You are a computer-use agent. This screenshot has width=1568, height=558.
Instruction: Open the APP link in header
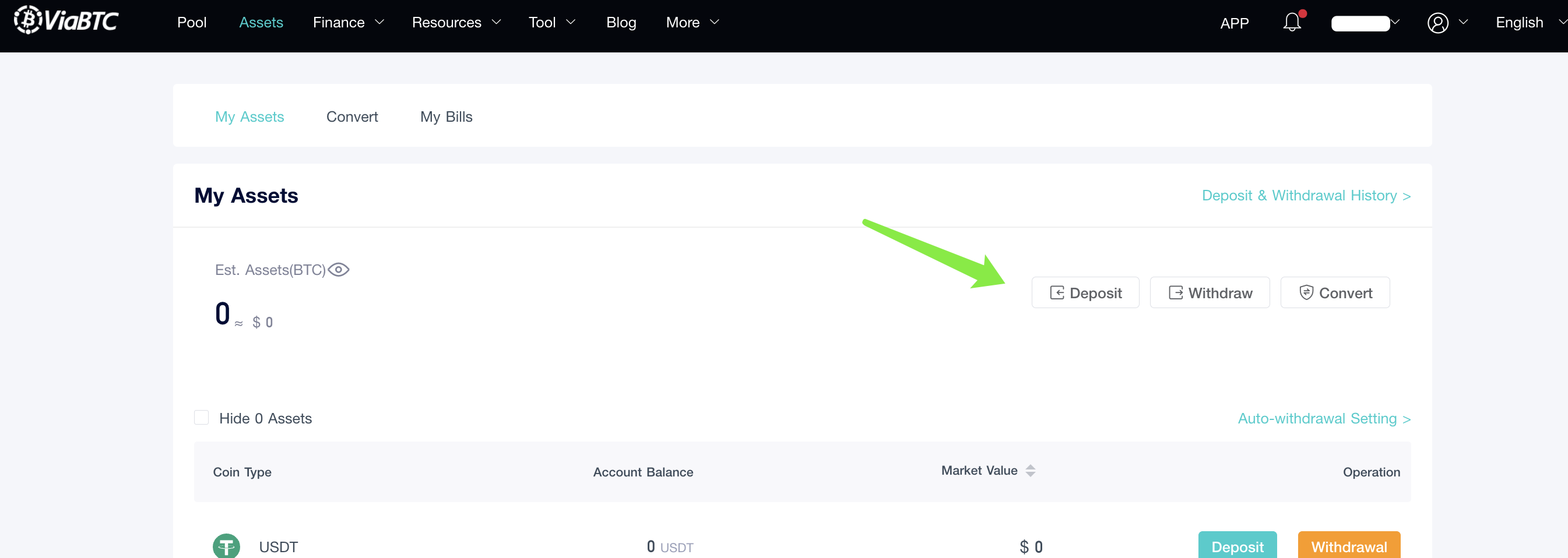pos(1235,23)
